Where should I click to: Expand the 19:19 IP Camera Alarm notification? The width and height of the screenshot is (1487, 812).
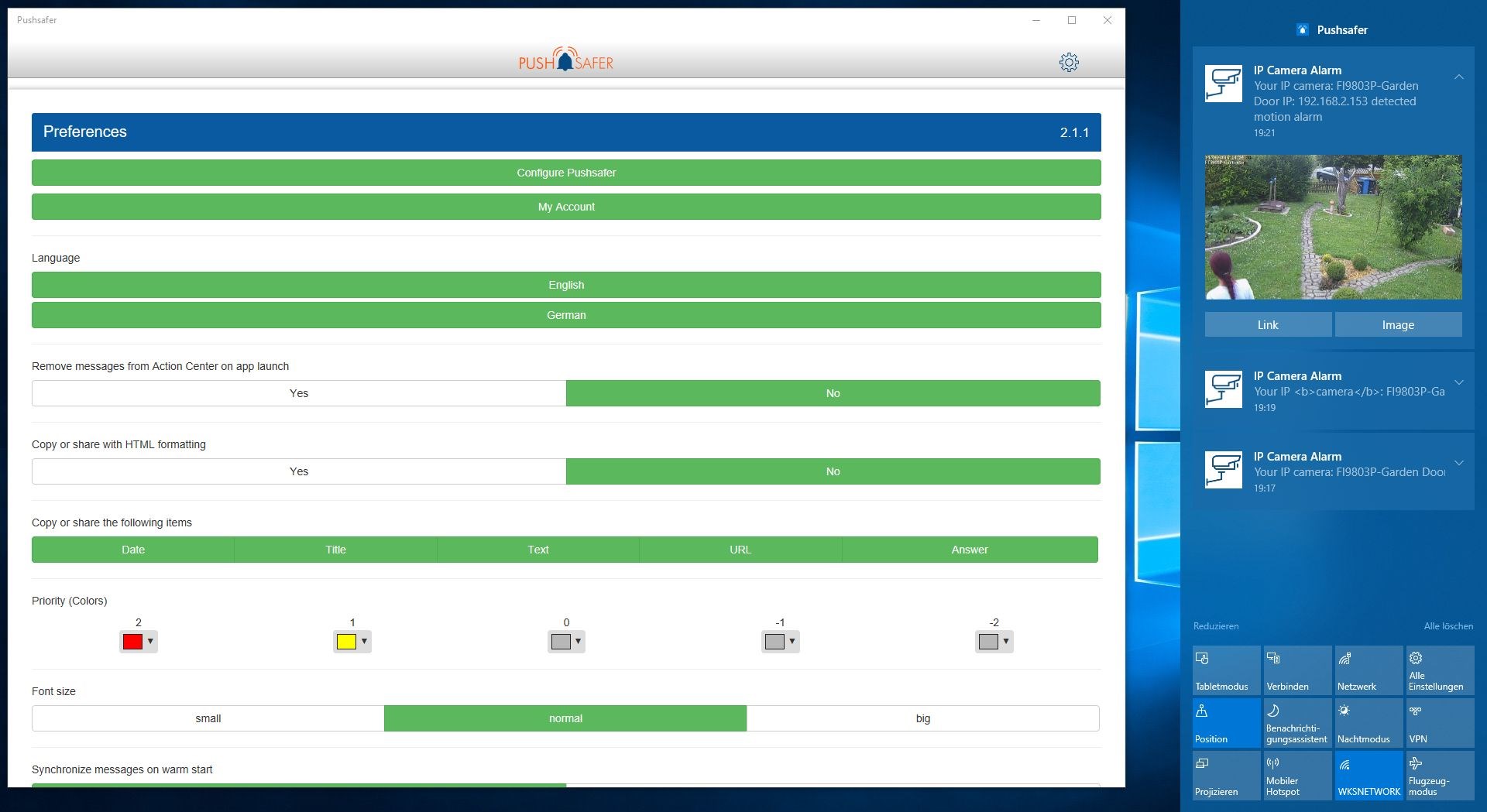(1459, 382)
